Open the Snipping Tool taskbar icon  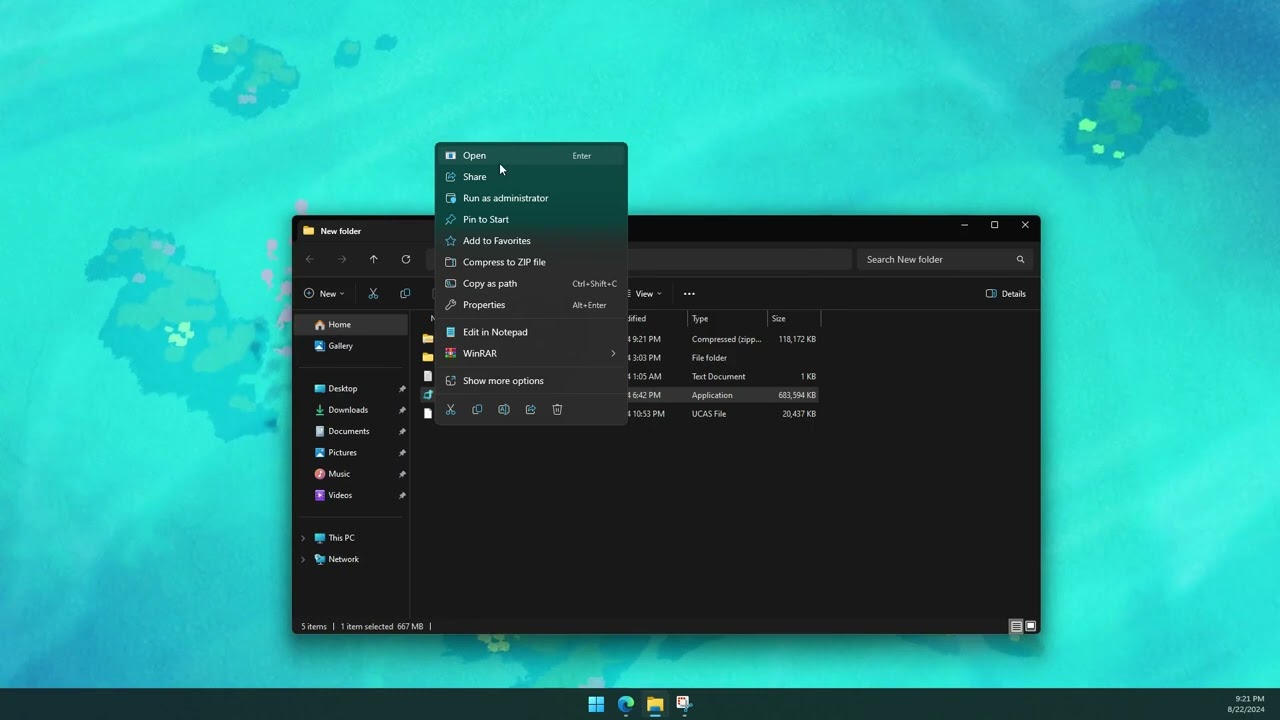[x=684, y=704]
